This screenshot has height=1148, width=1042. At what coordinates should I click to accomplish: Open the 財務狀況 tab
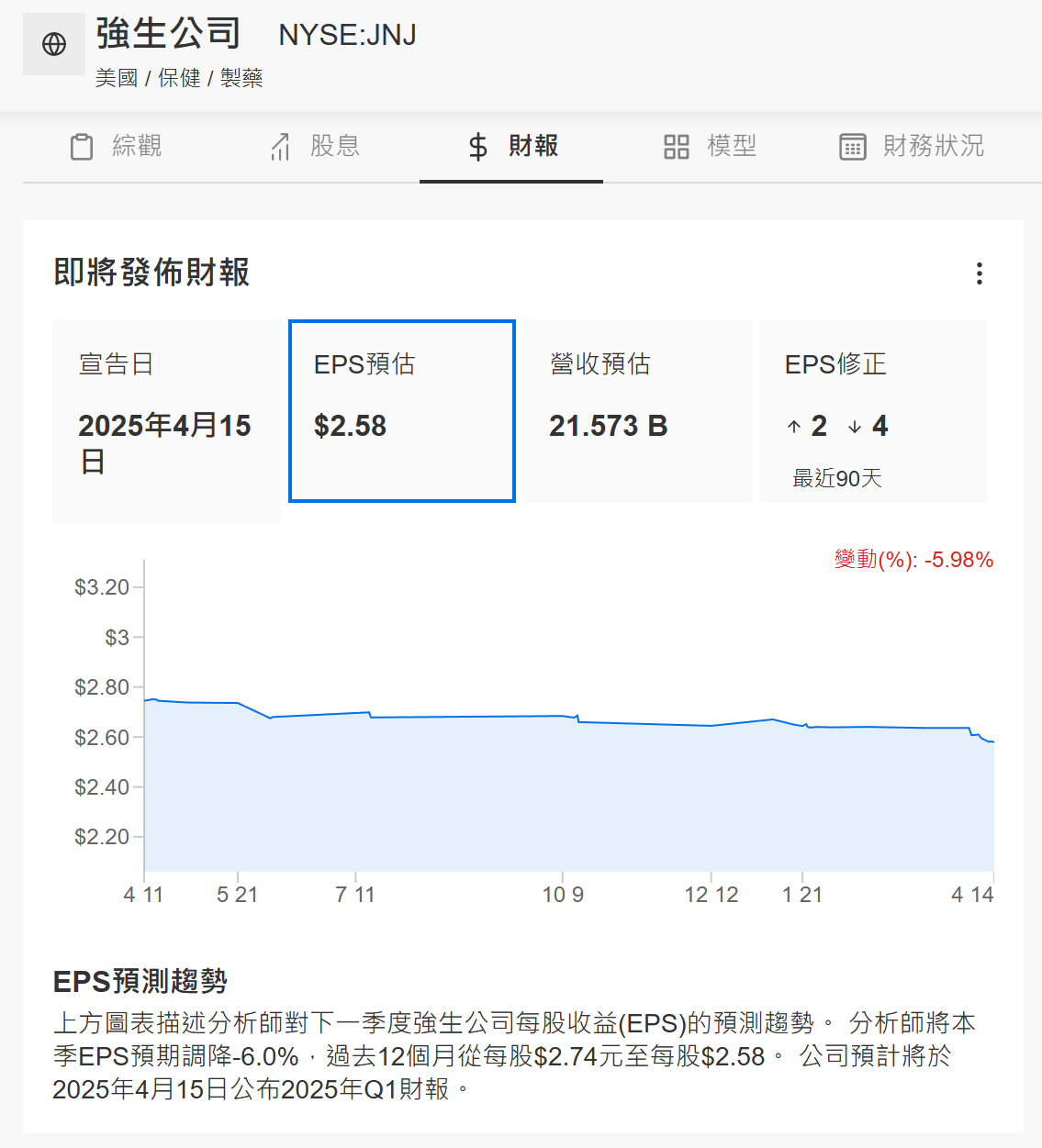click(x=912, y=147)
